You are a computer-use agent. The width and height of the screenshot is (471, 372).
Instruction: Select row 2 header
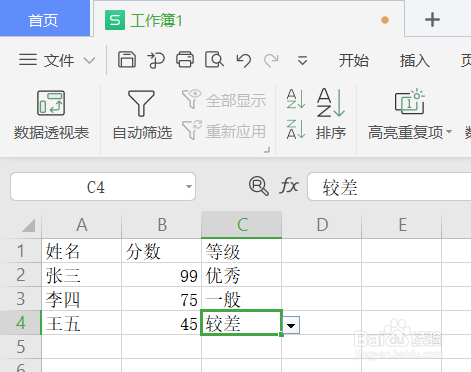point(21,275)
